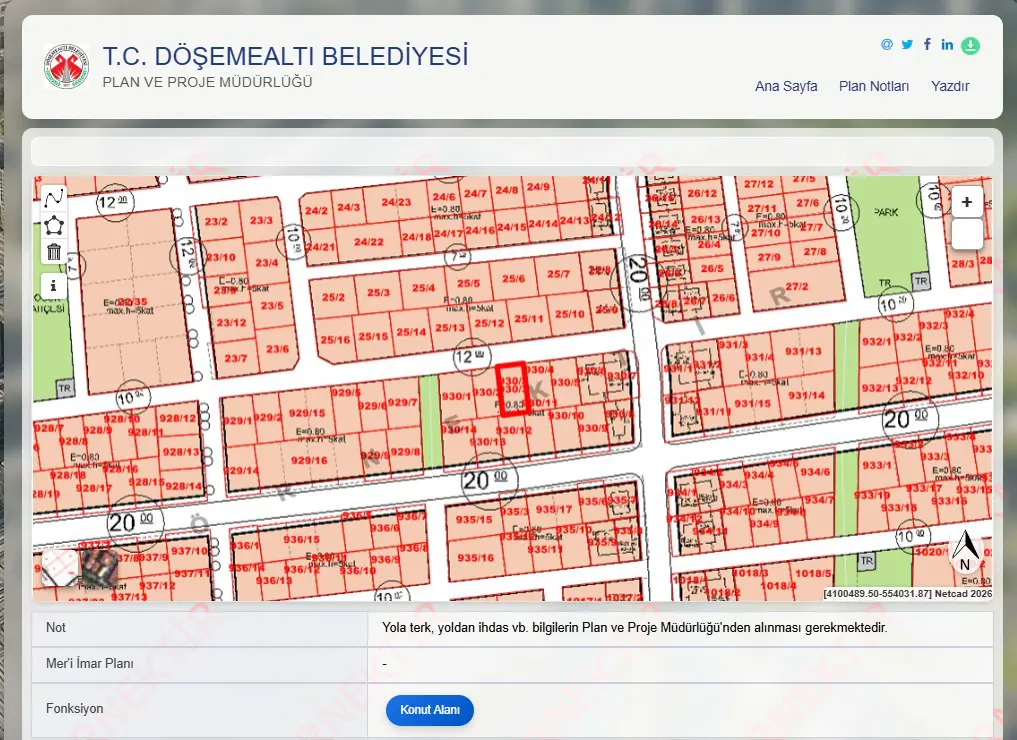Viewport: 1017px width, 740px height.
Task: Click the PARK label on the map
Action: pyautogui.click(x=886, y=212)
